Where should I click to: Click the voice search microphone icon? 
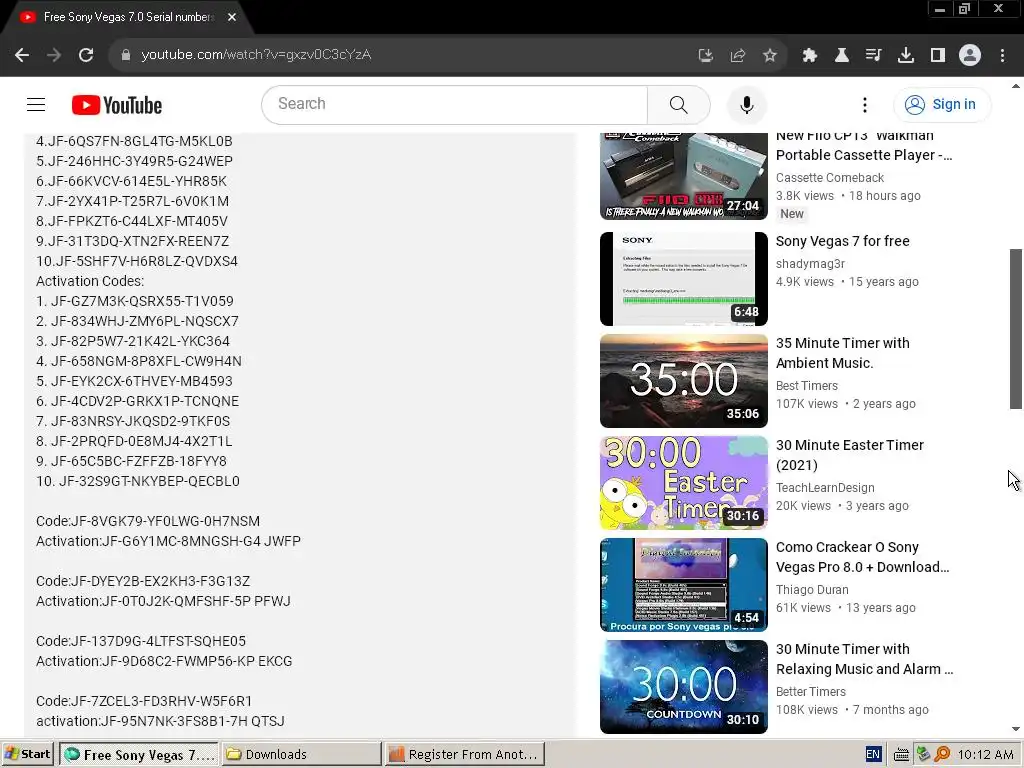(x=746, y=104)
